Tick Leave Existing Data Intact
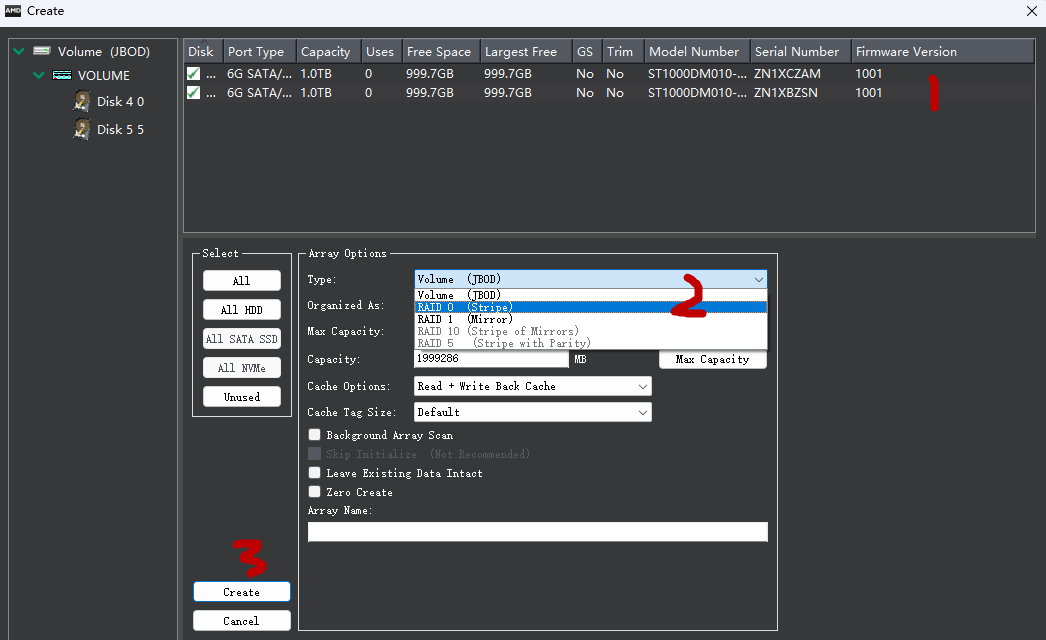1046x640 pixels. coord(314,472)
